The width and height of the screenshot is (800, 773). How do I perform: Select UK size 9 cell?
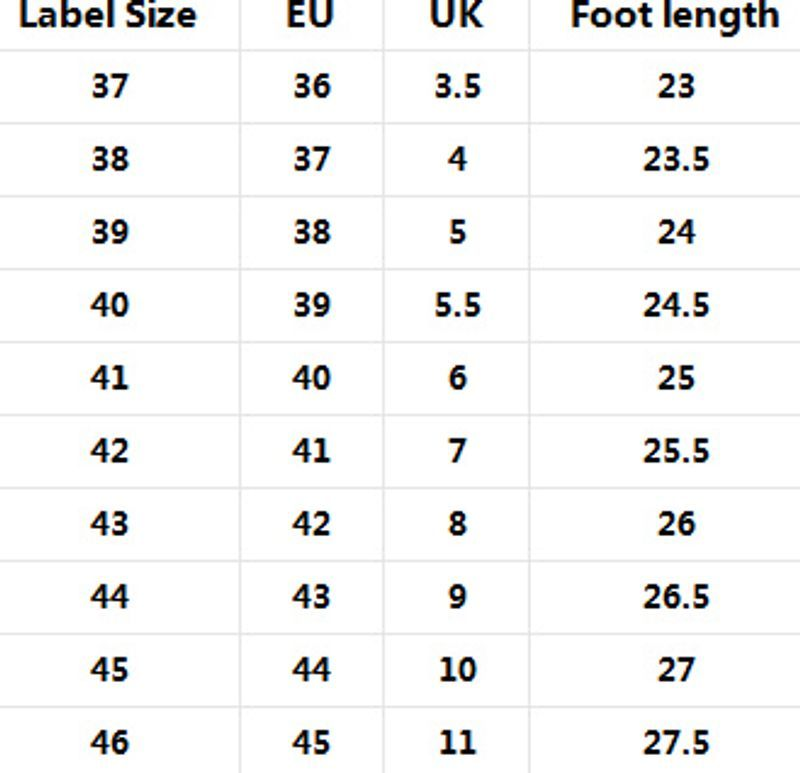(457, 596)
